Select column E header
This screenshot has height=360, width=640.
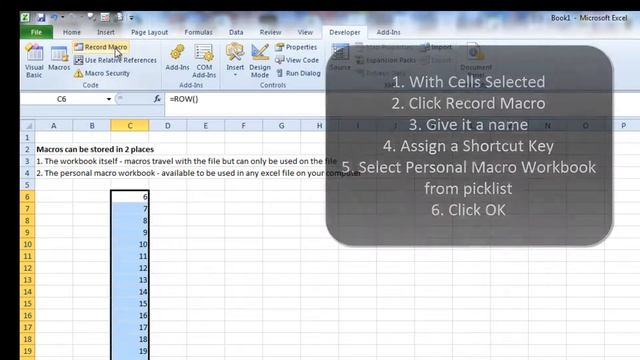click(206, 126)
